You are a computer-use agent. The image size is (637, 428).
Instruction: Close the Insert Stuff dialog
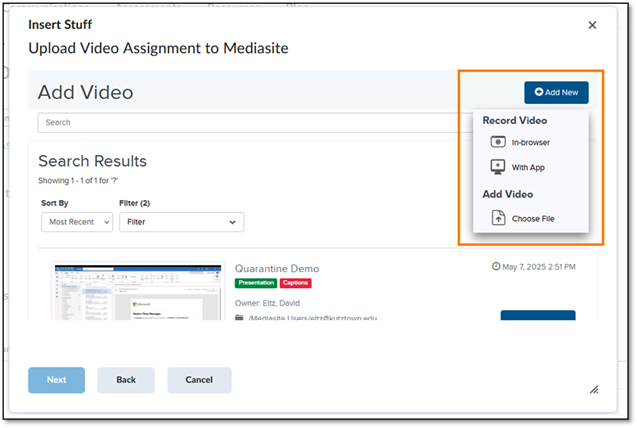[592, 25]
